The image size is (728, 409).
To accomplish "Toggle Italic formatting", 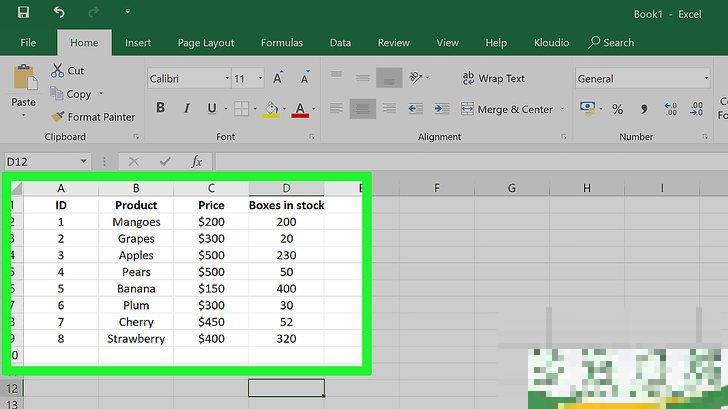I will pos(186,109).
